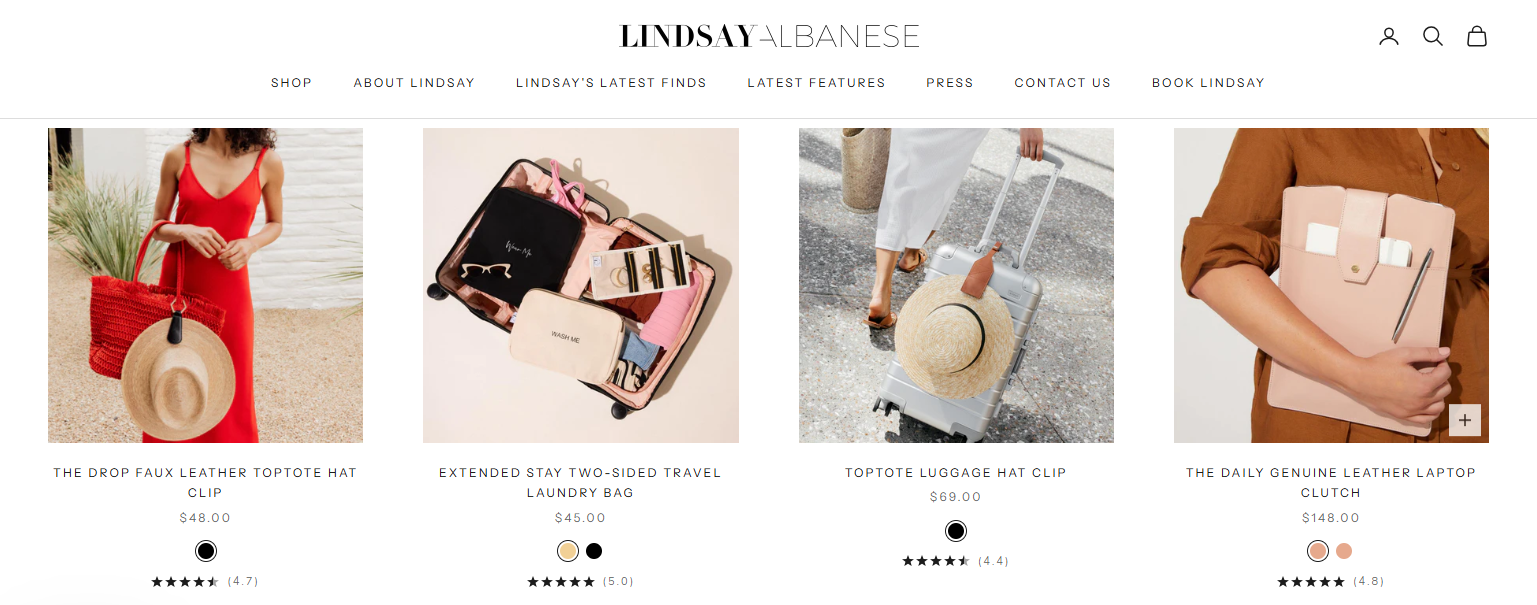Select black swatch for Drop Faux Leather Hat Clip
Image resolution: width=1537 pixels, height=605 pixels.
(x=206, y=551)
